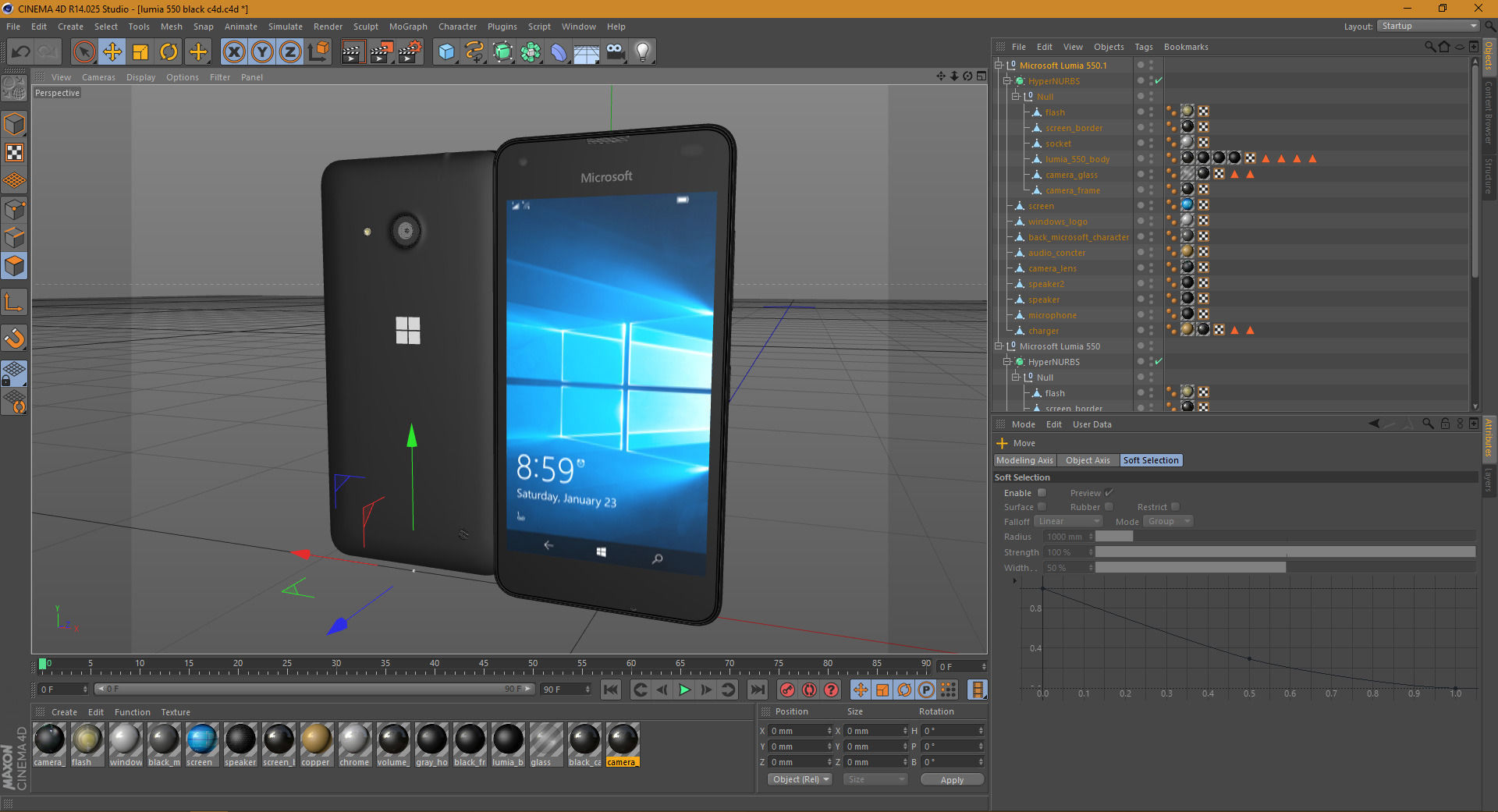Click the Undo arrow icon

tap(21, 52)
